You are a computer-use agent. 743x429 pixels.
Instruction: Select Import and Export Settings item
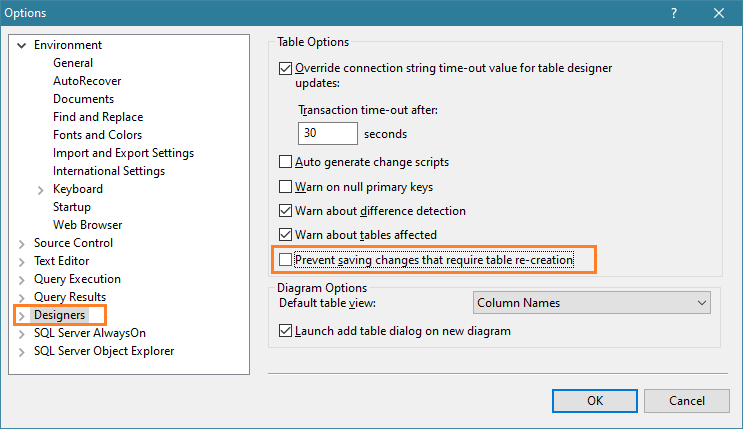pyautogui.click(x=123, y=153)
